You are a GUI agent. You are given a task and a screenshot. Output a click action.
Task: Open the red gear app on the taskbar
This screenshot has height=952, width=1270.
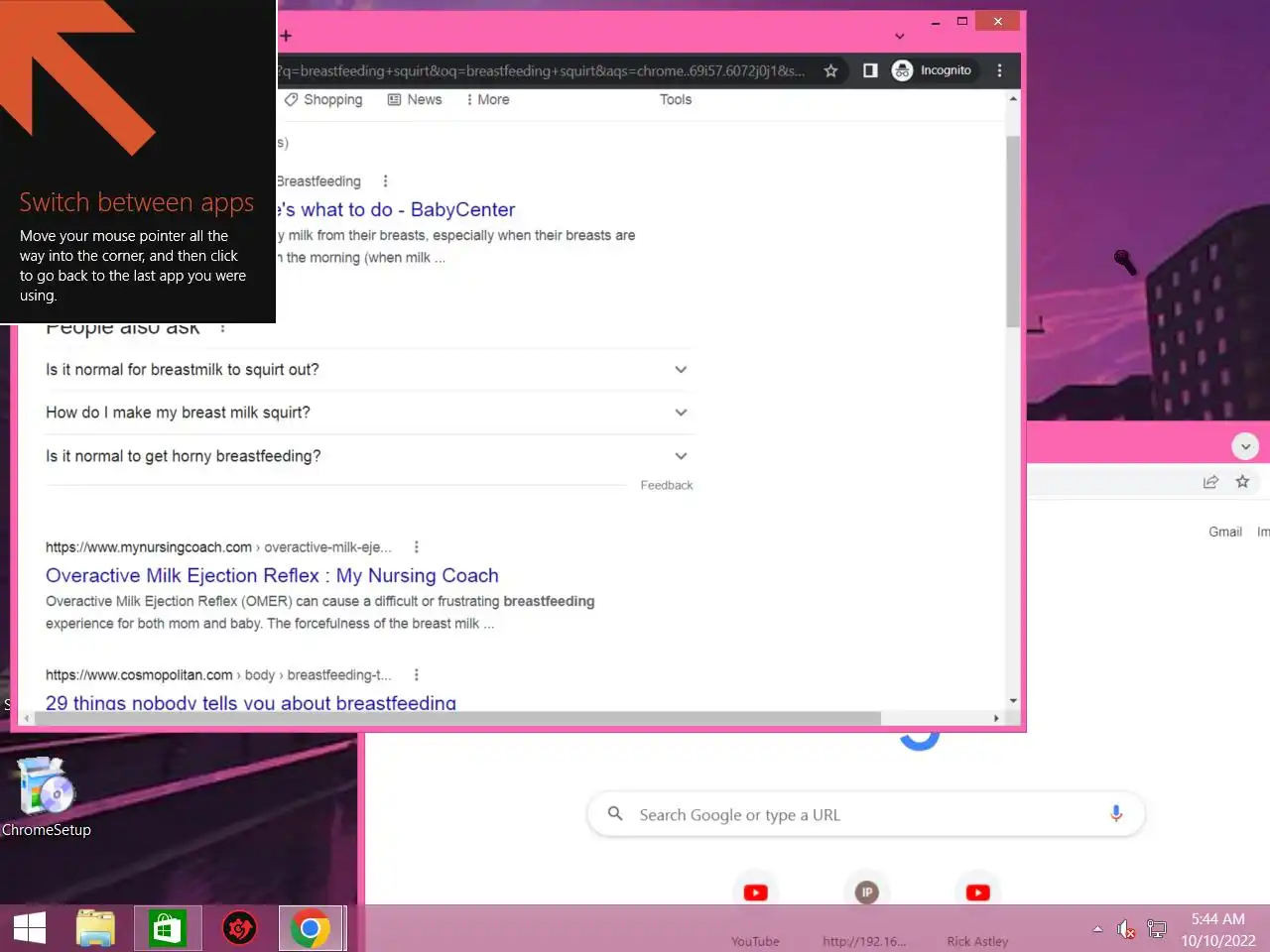(239, 928)
